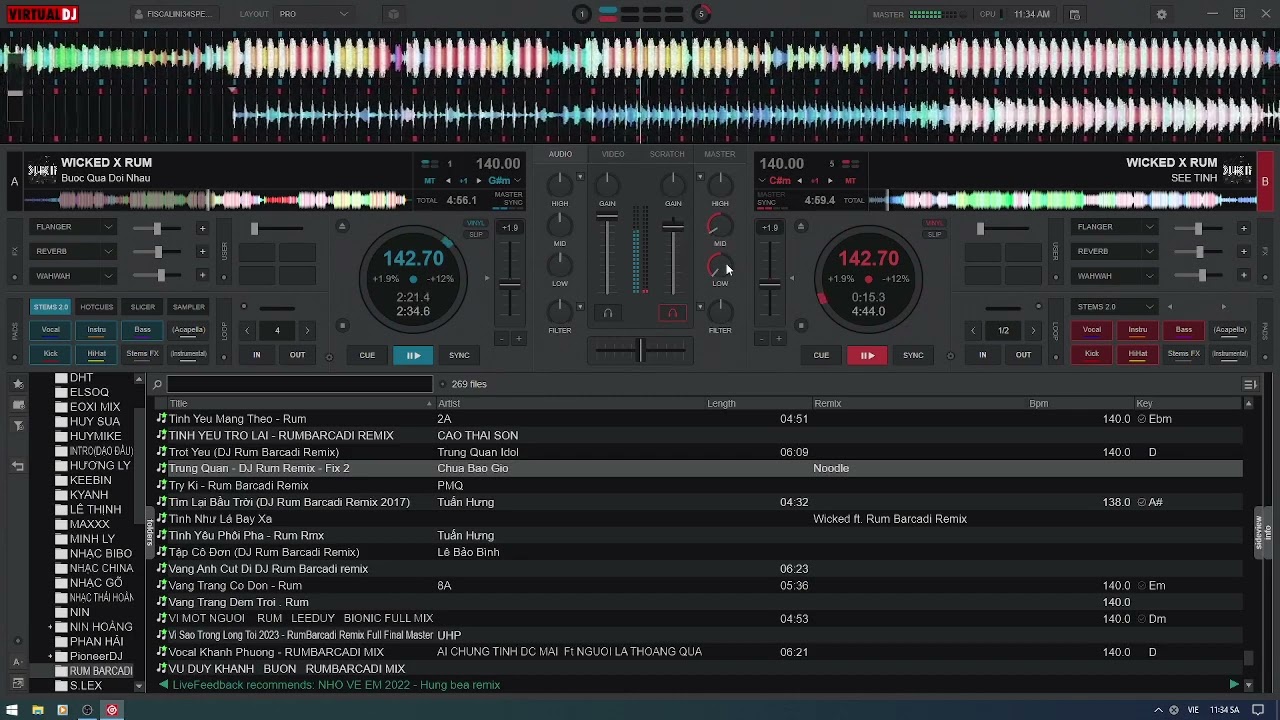The width and height of the screenshot is (1280, 720).
Task: Open MASTER mixer tab
Action: point(720,154)
